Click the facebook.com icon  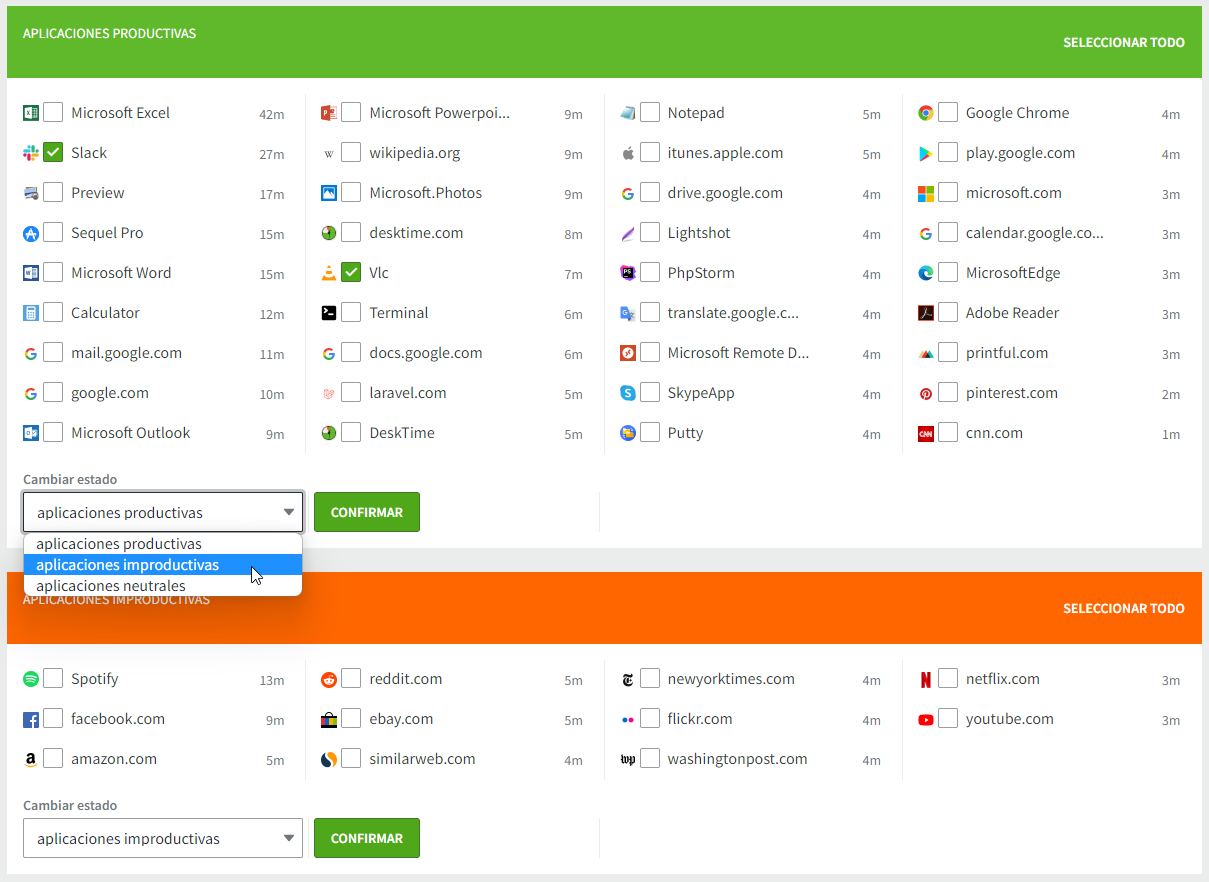coord(31,719)
